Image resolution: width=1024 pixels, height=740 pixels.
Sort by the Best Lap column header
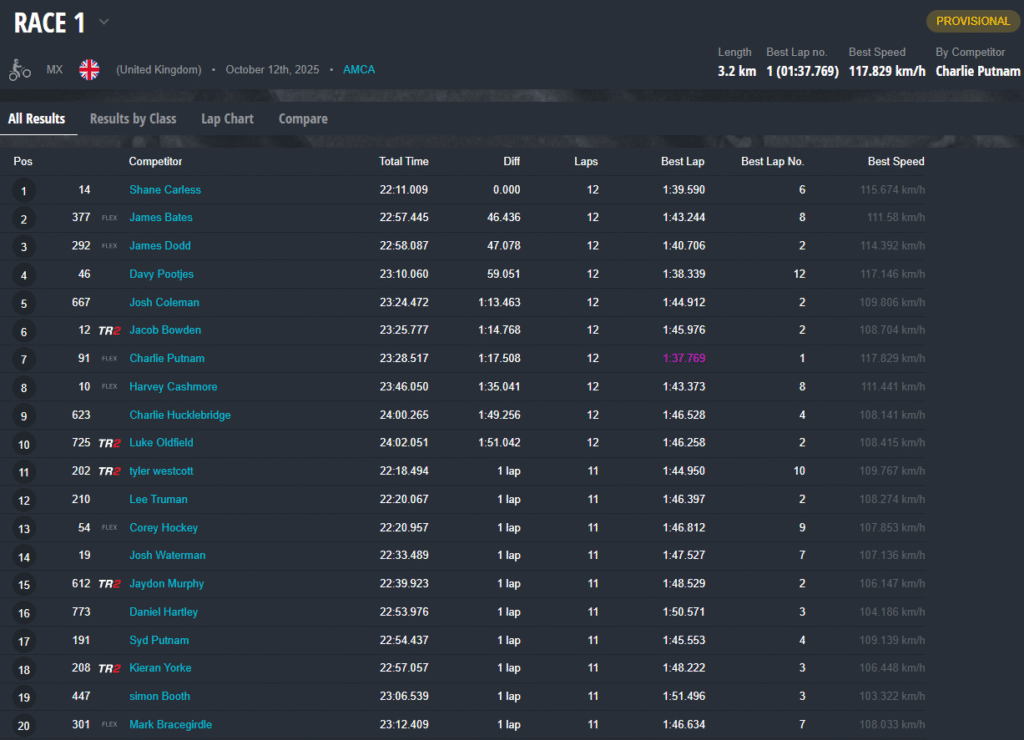[683, 161]
